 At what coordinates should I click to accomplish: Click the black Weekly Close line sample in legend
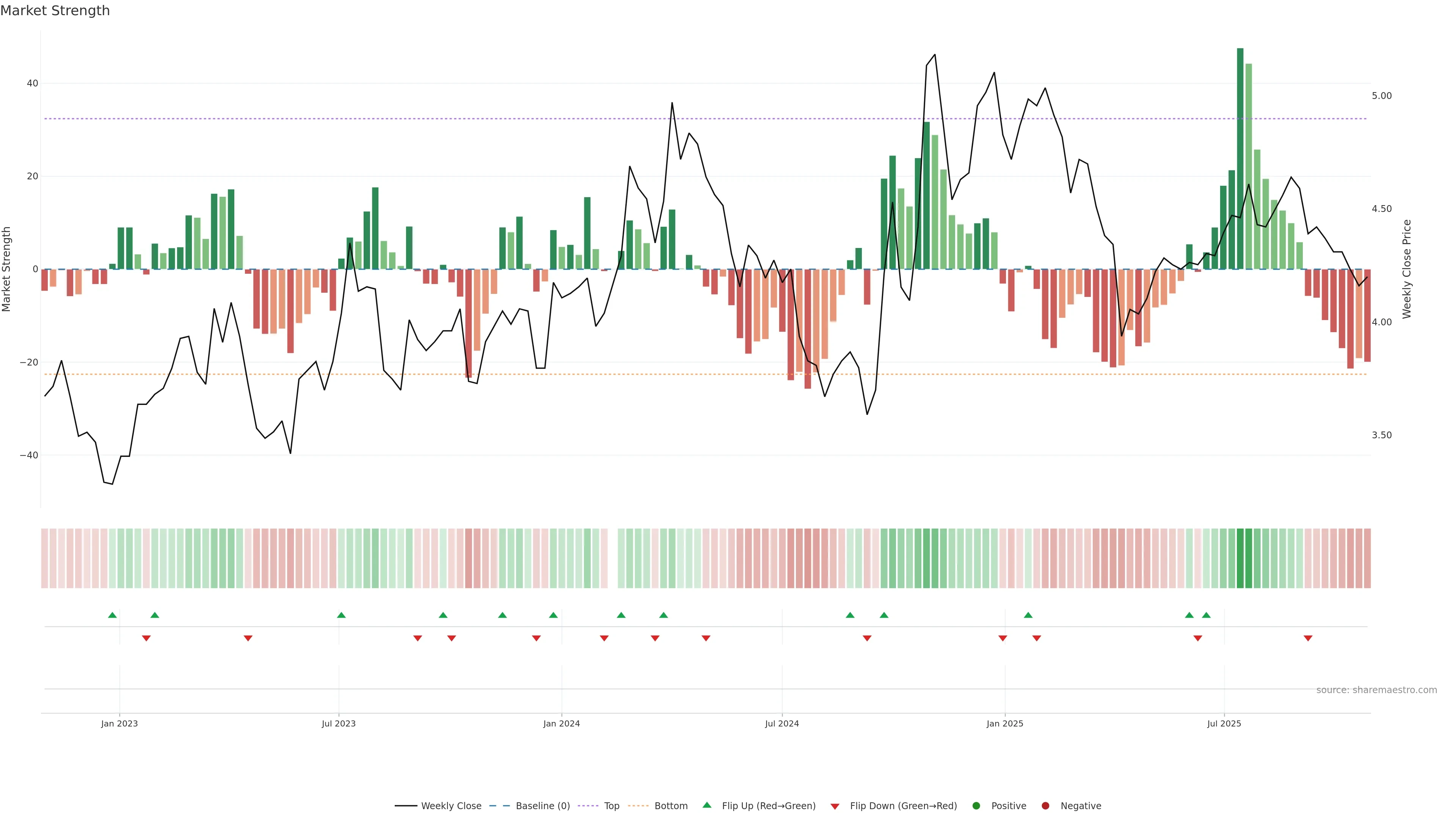tap(406, 806)
